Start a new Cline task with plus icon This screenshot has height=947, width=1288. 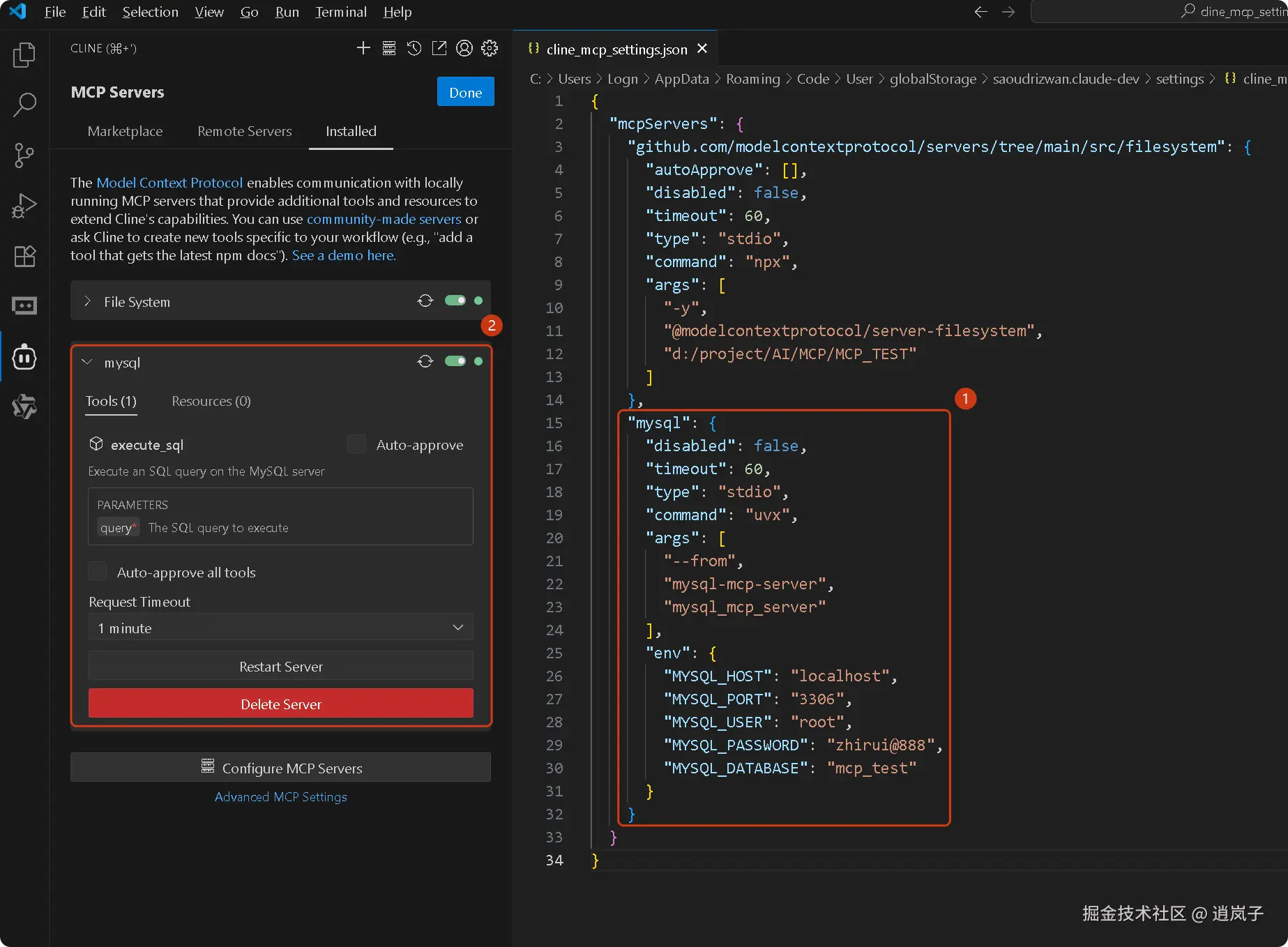tap(363, 48)
